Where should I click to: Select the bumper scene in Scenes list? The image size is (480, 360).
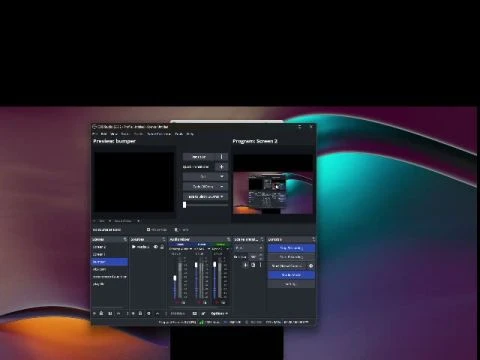[109, 262]
